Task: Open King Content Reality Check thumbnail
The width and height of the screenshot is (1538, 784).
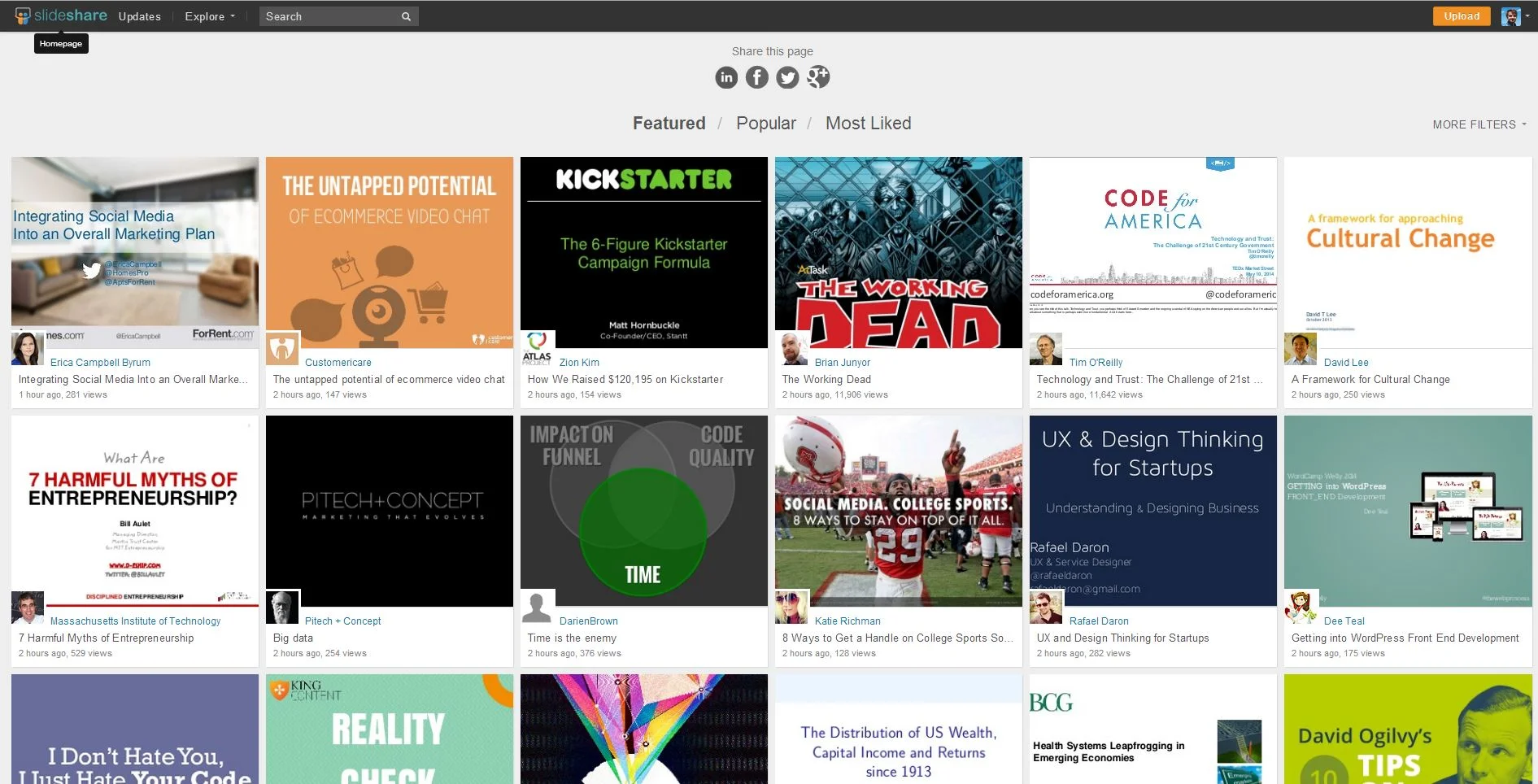Action: pos(390,730)
